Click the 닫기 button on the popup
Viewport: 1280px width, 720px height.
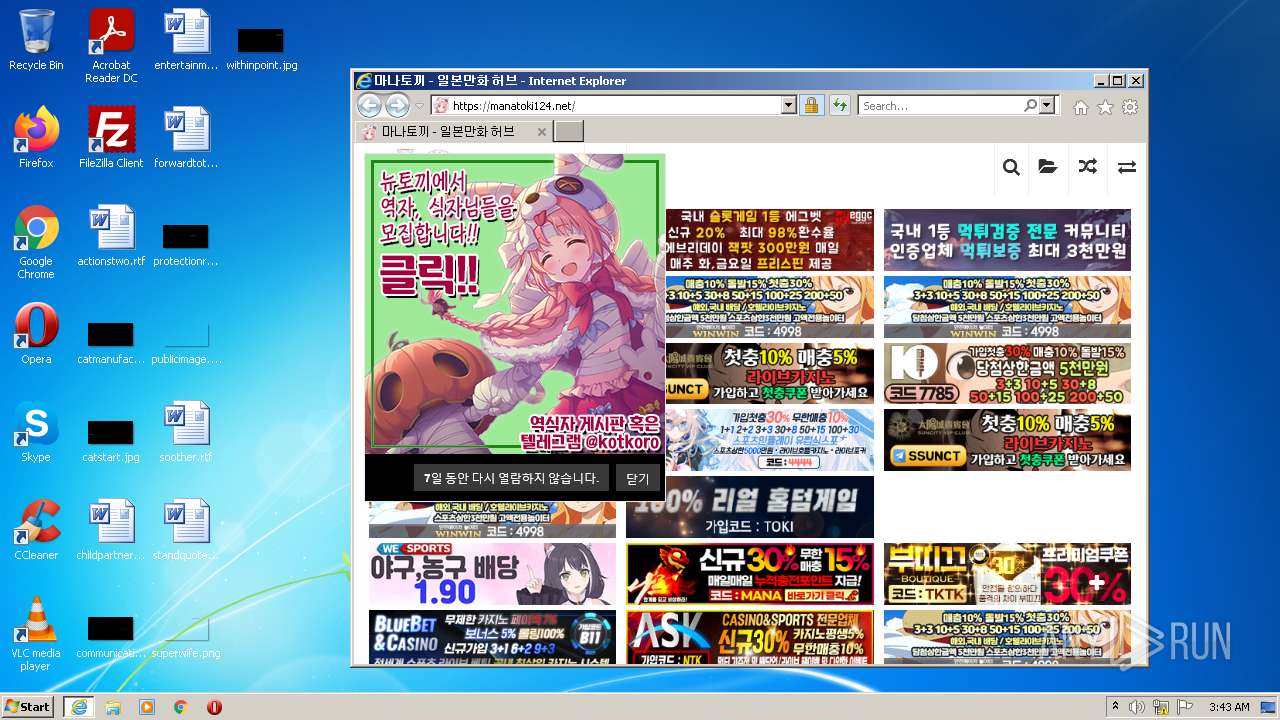coord(637,478)
